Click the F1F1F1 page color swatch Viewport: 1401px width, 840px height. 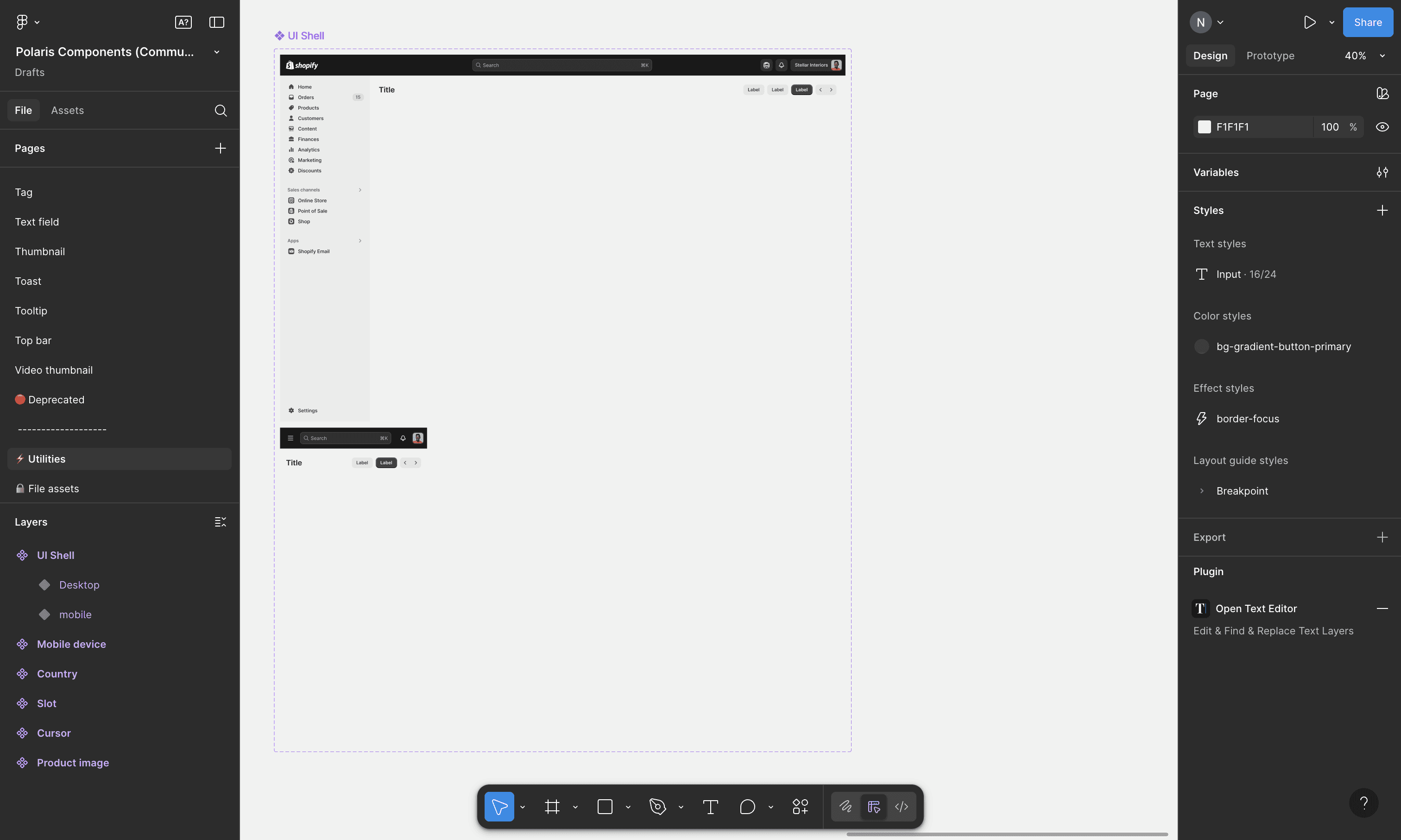coord(1204,127)
